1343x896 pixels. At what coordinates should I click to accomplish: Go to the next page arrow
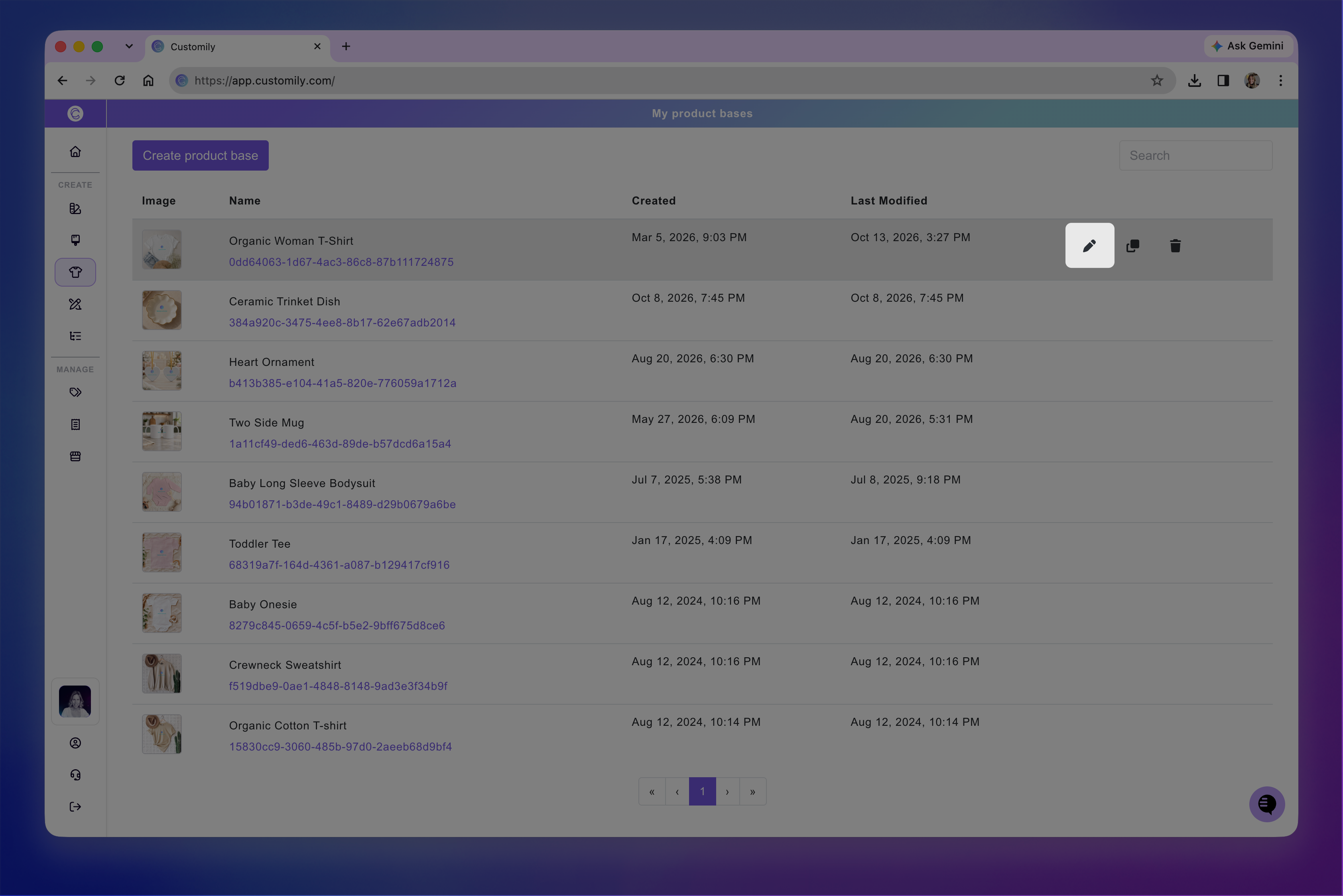coord(727,792)
